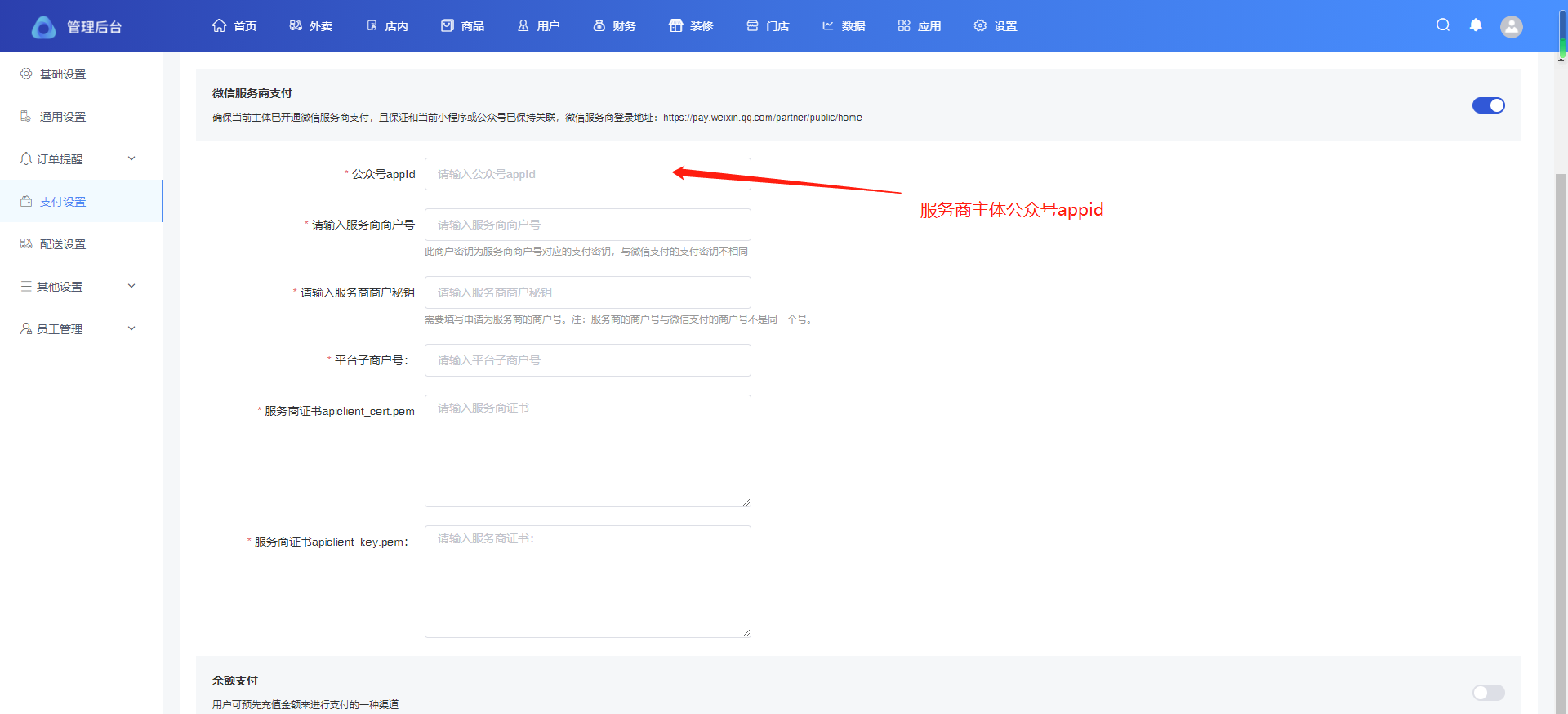Click the 财务 finance icon
This screenshot has height=714, width=1568.
pyautogui.click(x=599, y=25)
